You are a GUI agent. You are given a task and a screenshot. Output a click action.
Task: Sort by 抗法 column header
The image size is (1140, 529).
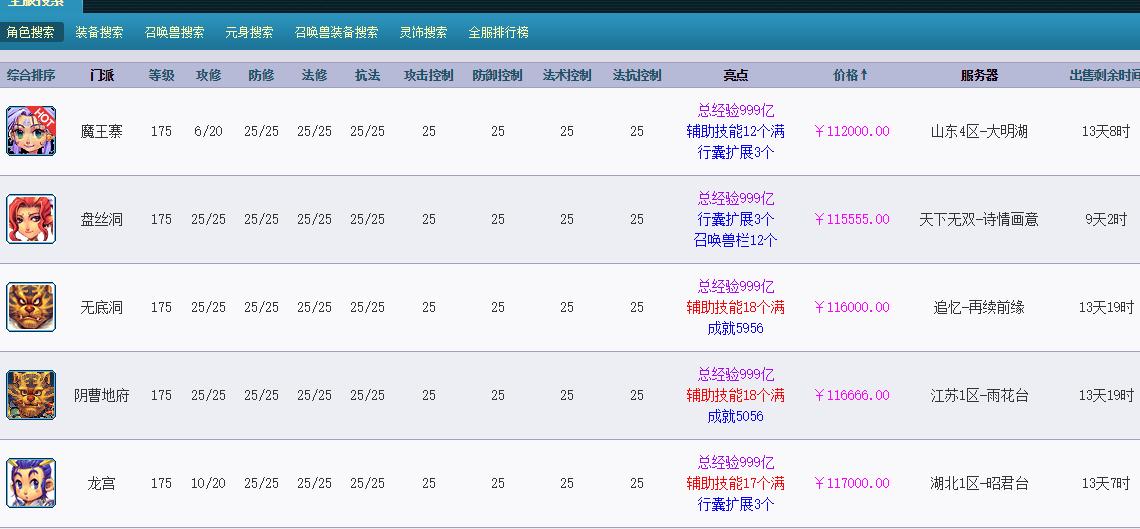coord(368,76)
